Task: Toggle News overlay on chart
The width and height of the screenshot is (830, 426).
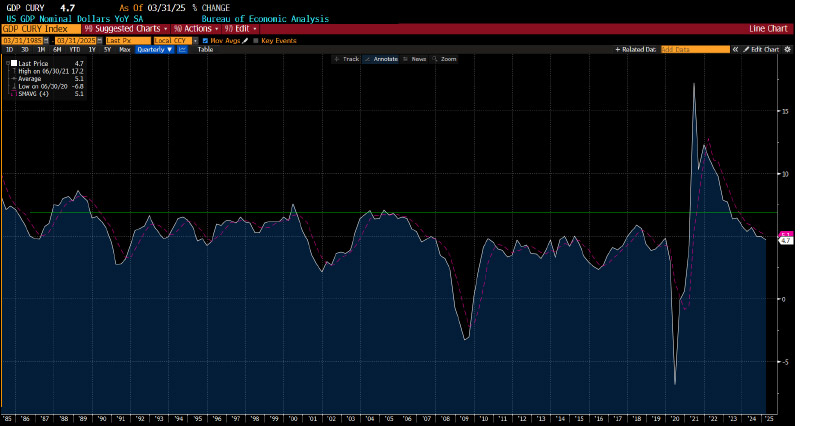Action: (415, 59)
